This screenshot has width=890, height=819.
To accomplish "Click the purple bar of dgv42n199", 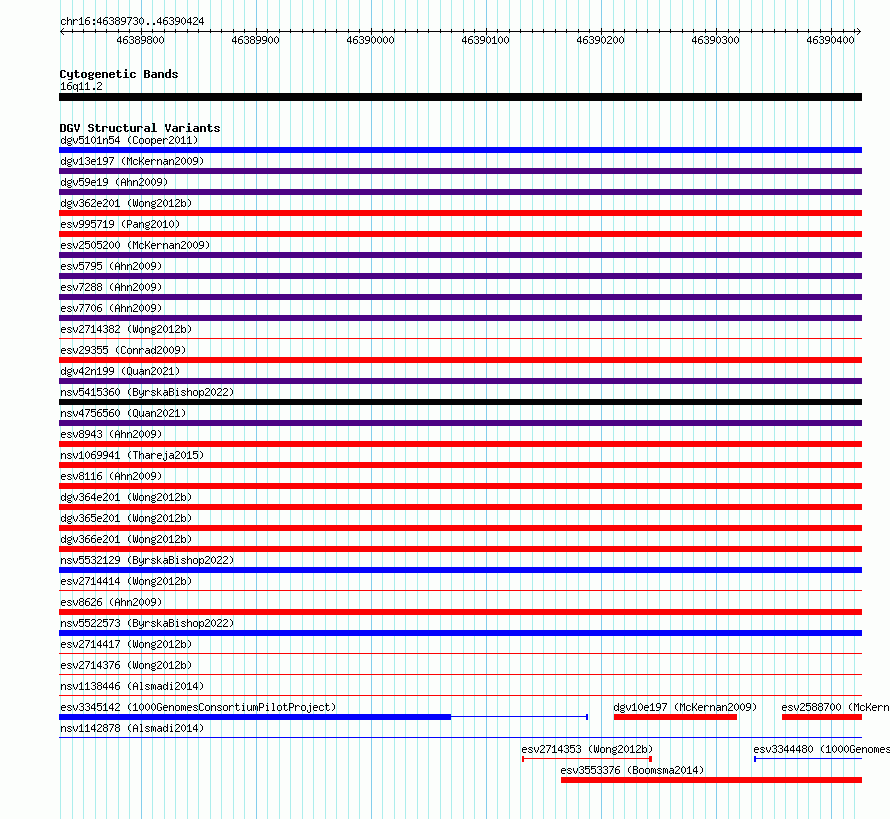I will [x=460, y=381].
